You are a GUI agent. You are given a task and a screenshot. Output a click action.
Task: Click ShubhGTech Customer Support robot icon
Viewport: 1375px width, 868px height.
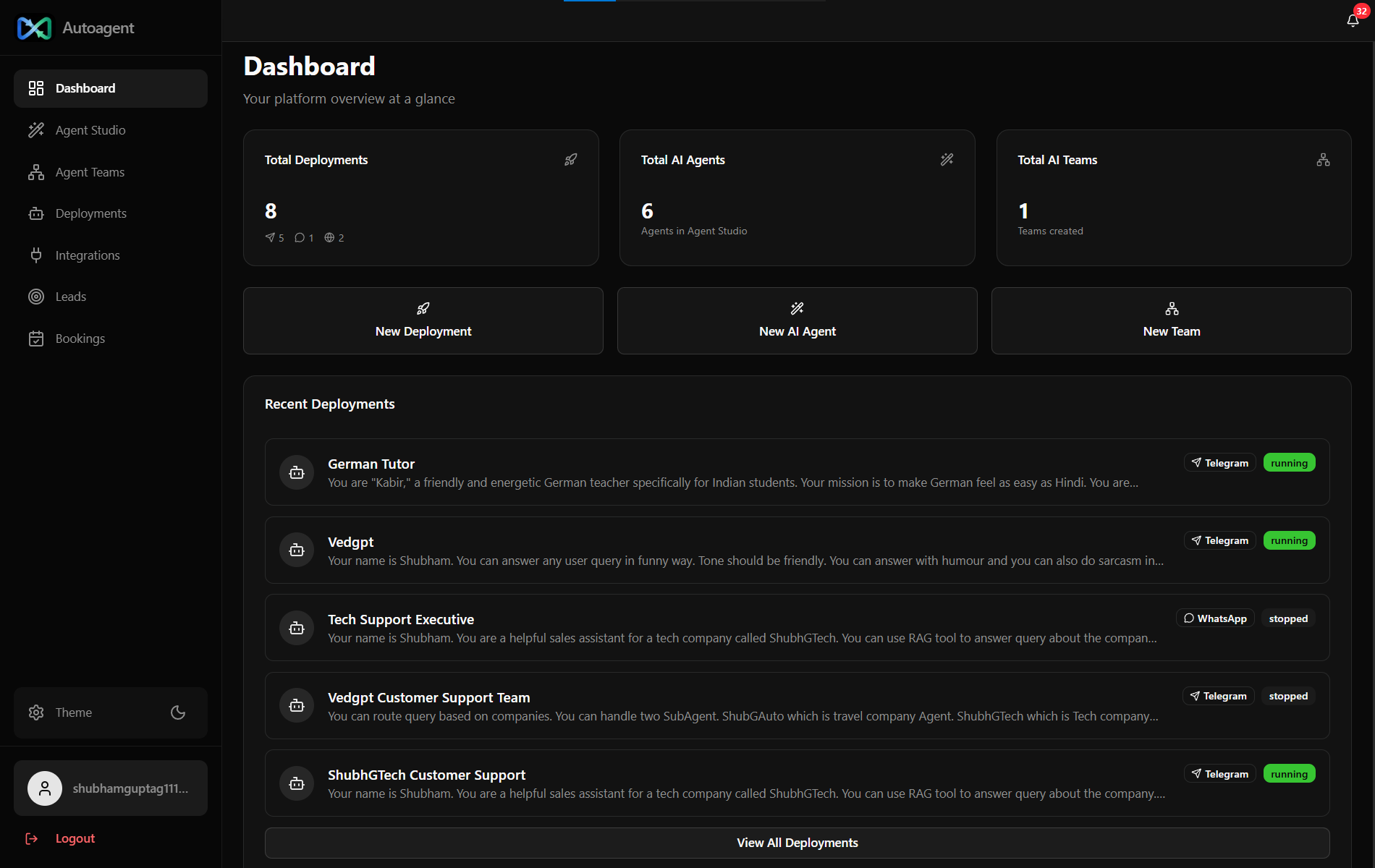pos(297,783)
